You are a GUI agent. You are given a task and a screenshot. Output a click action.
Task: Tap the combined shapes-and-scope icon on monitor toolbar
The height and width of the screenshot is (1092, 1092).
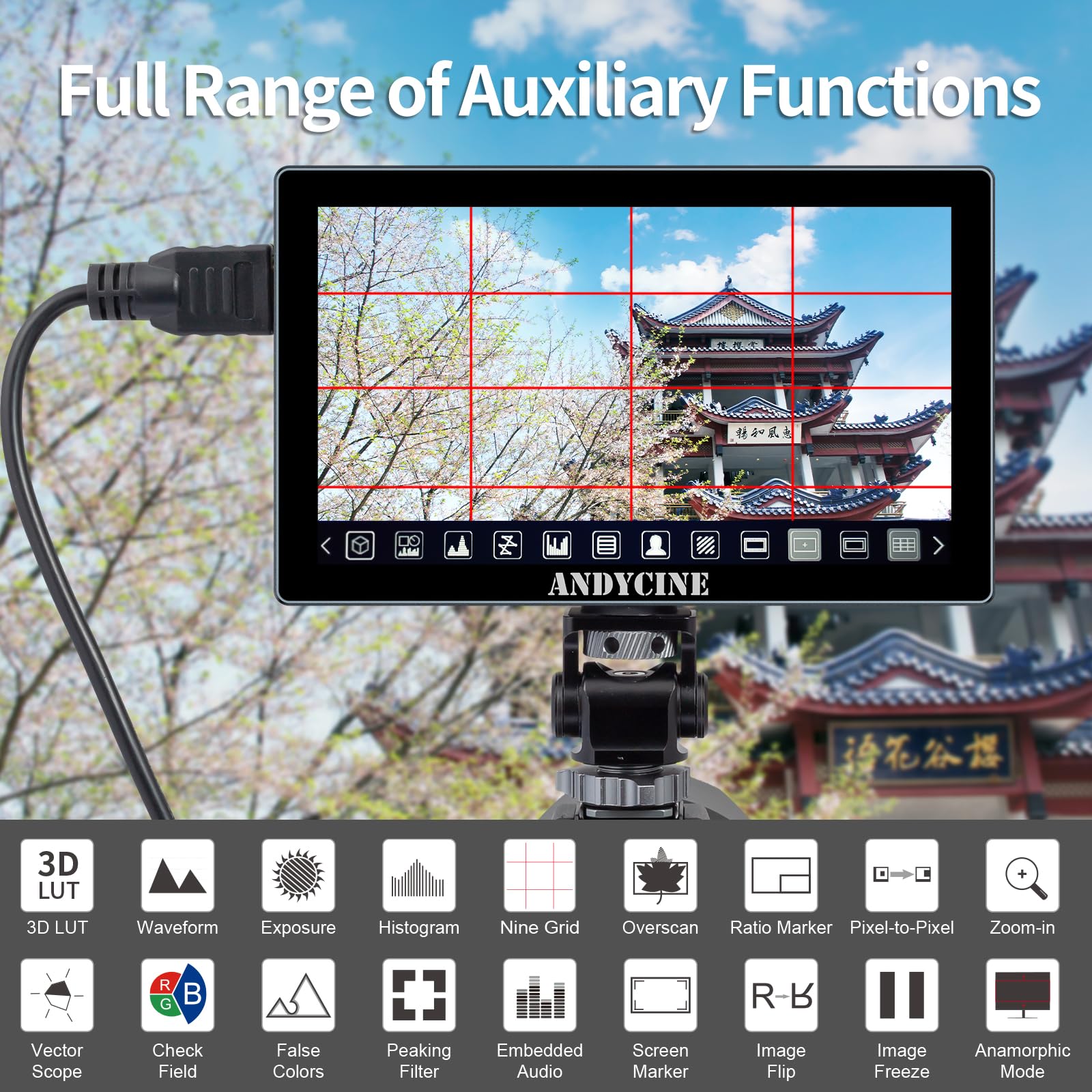[409, 545]
